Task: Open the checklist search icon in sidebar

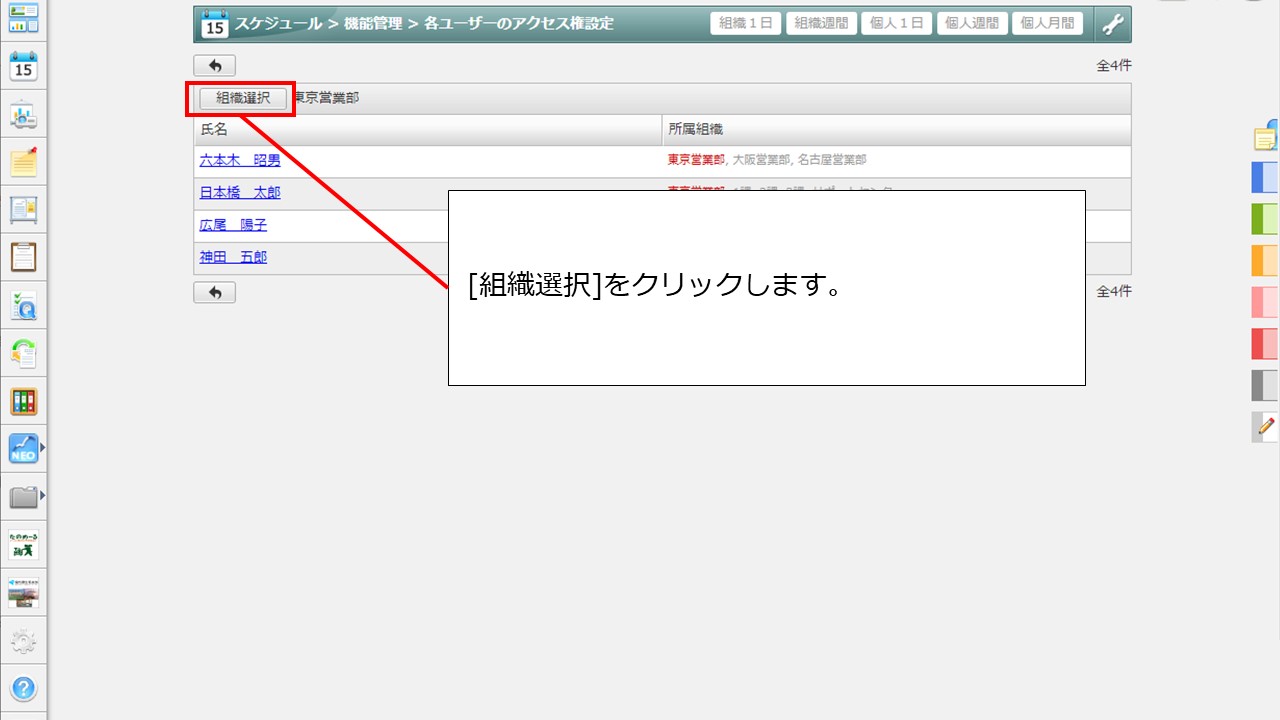Action: tap(23, 306)
